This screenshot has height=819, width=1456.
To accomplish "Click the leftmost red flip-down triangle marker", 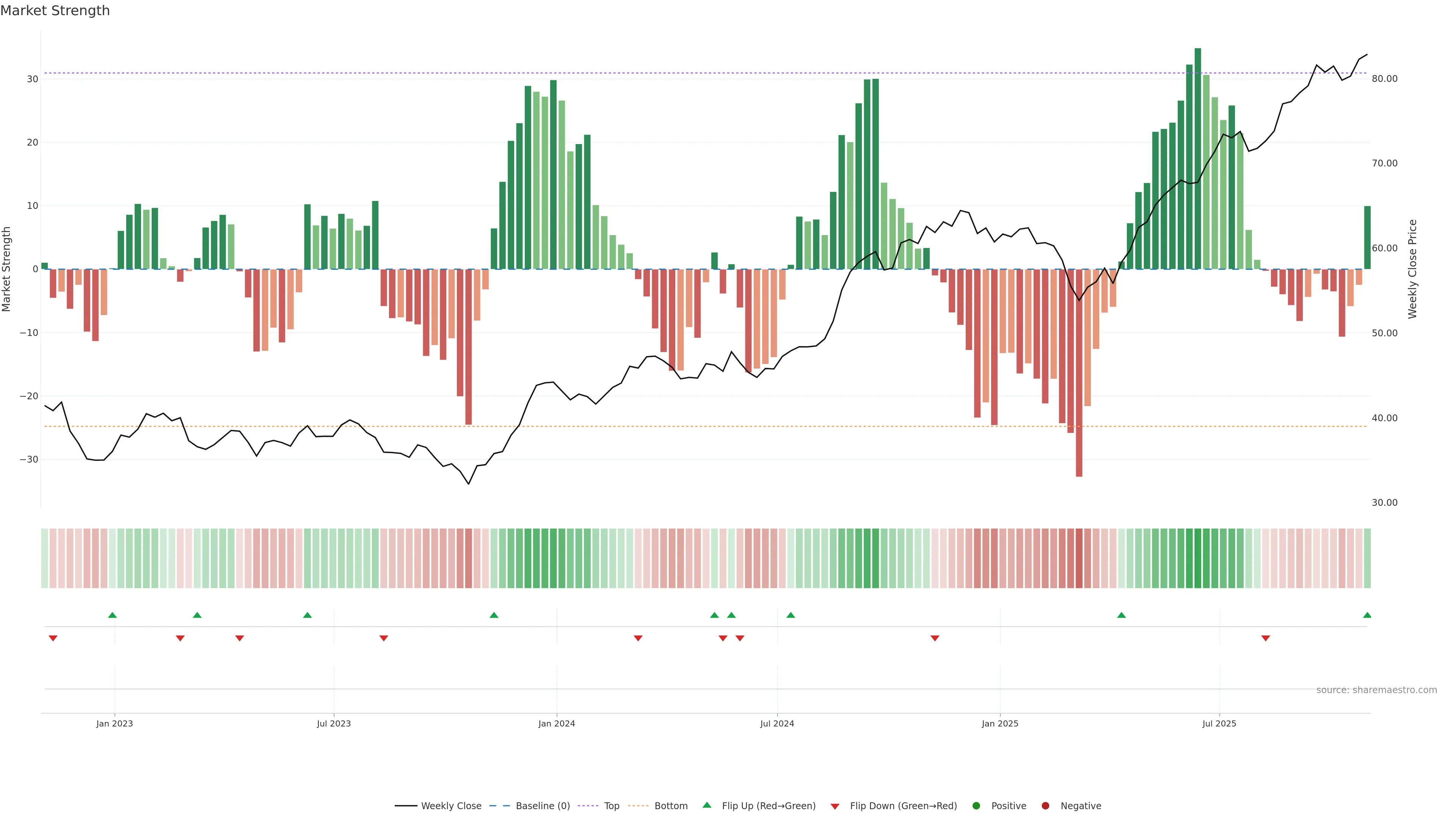I will [x=53, y=638].
